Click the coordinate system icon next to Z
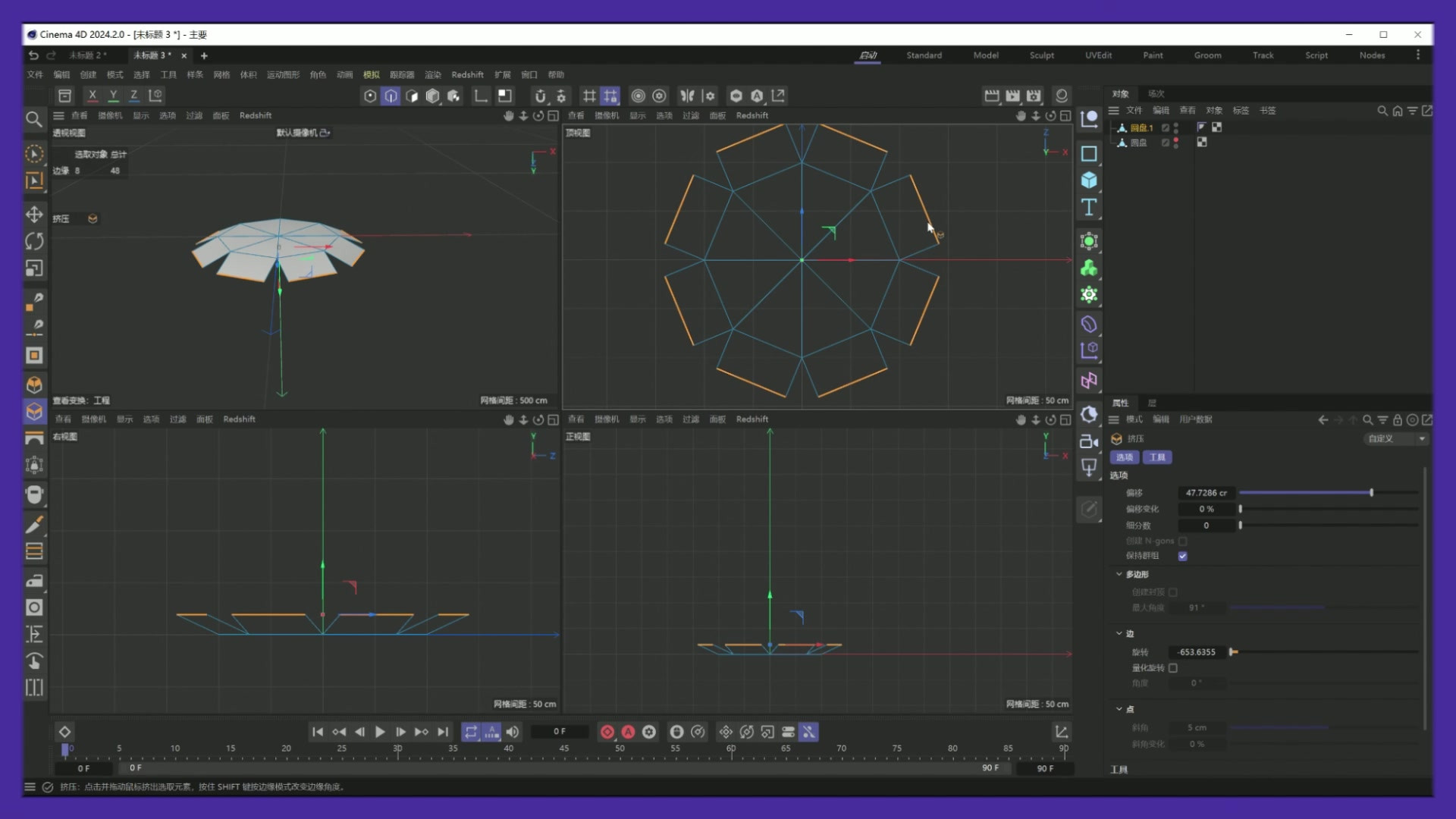The width and height of the screenshot is (1456, 819). coord(155,96)
